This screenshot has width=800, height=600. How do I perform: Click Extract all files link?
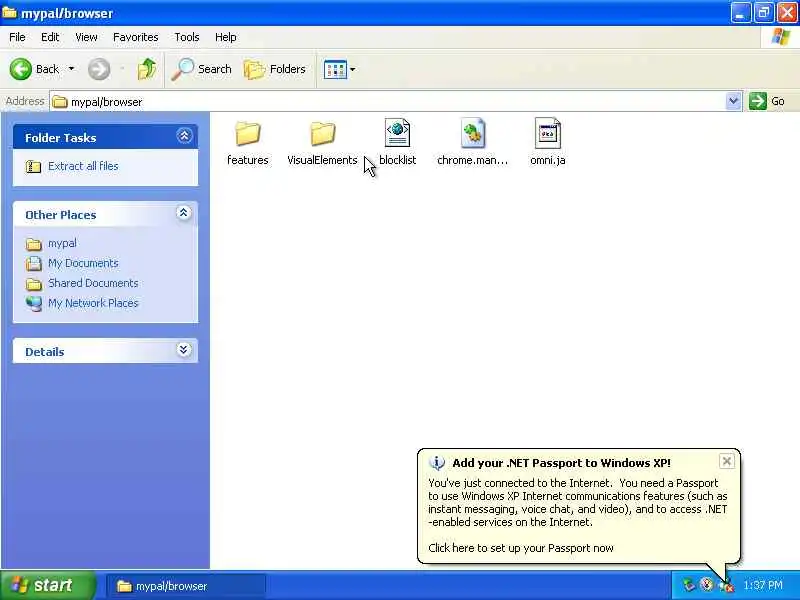click(83, 166)
